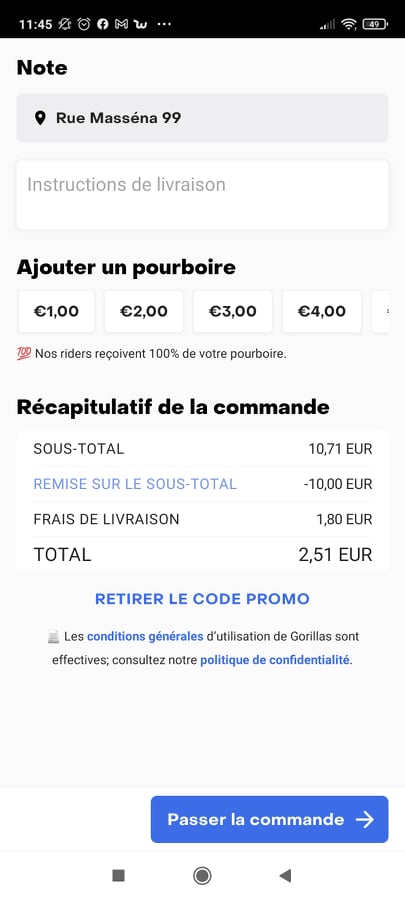Screen dimensions: 405x900
Task: Tap the arrow icon on Passer la commande
Action: pyautogui.click(x=365, y=819)
